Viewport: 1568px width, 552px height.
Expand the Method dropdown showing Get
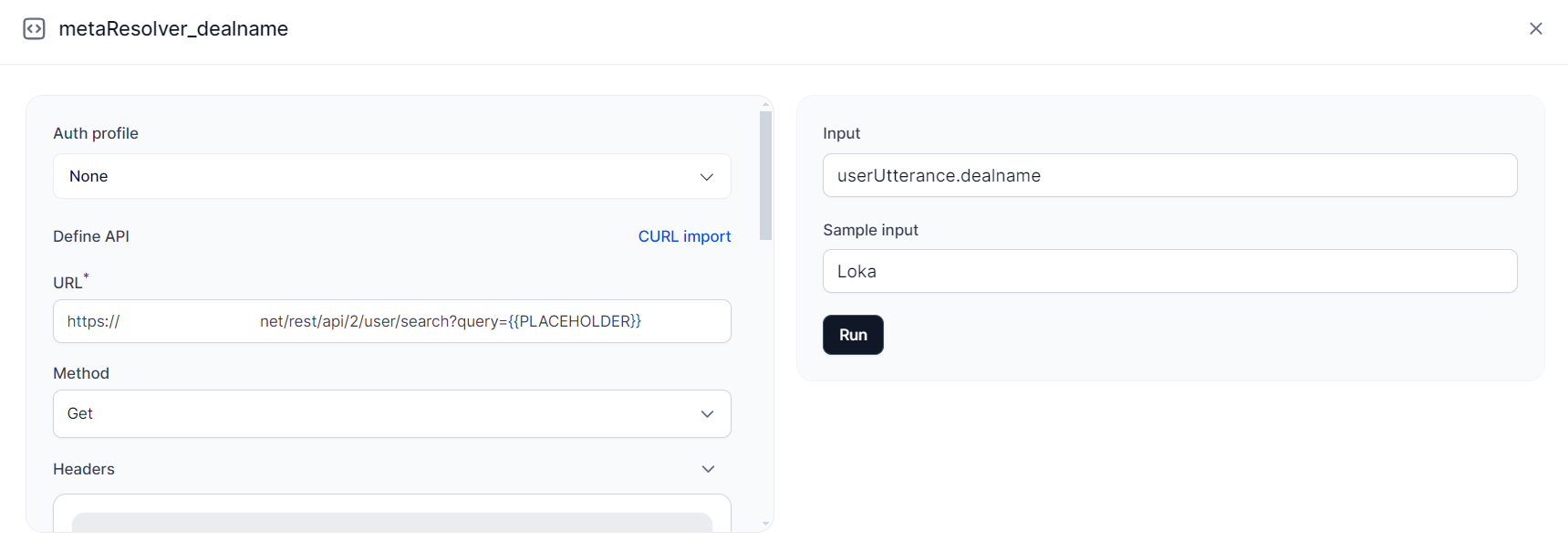(391, 414)
